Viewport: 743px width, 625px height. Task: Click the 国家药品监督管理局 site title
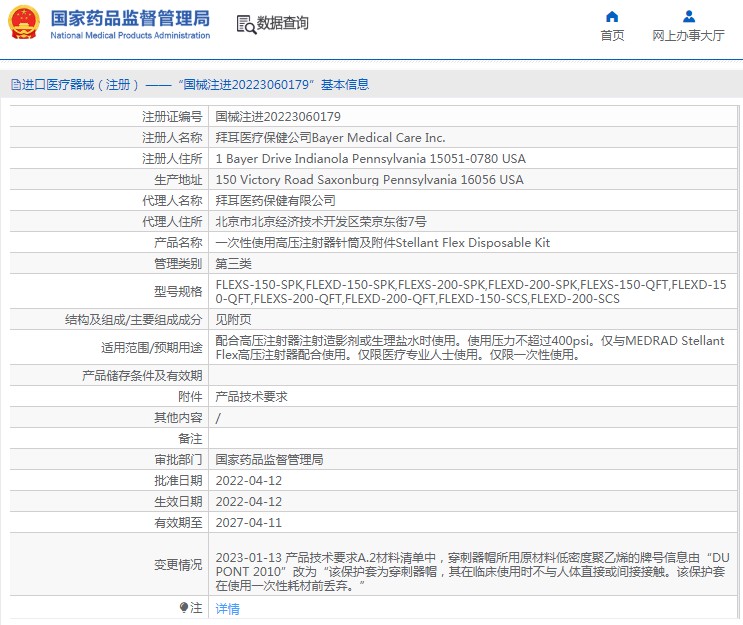coord(130,18)
